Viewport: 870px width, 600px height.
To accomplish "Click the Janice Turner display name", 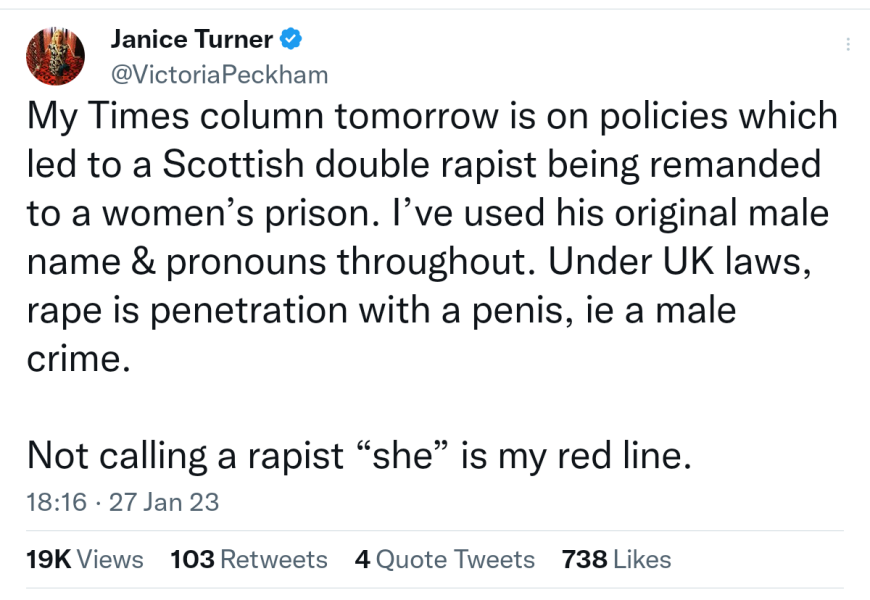I will 191,40.
